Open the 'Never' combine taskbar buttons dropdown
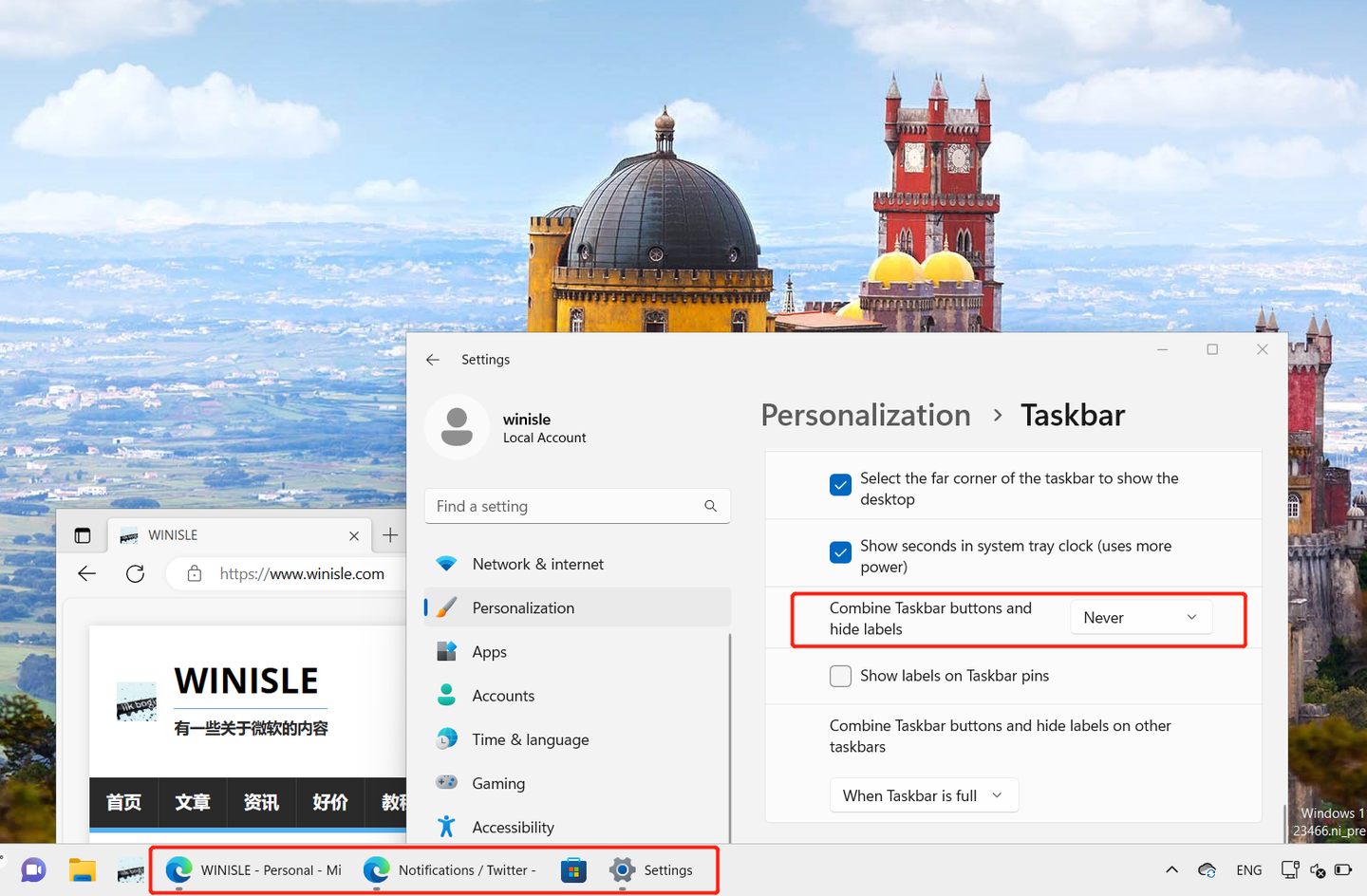 (x=1141, y=617)
